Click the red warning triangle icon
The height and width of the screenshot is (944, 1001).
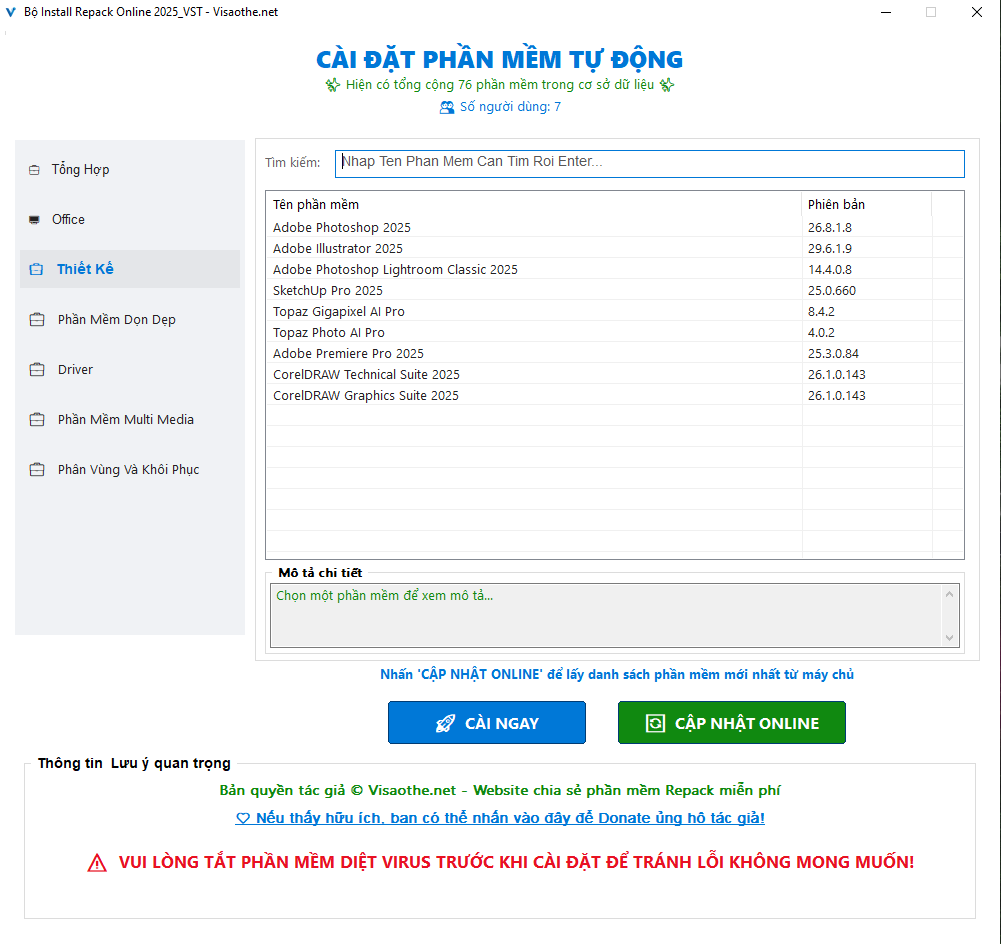(97, 863)
